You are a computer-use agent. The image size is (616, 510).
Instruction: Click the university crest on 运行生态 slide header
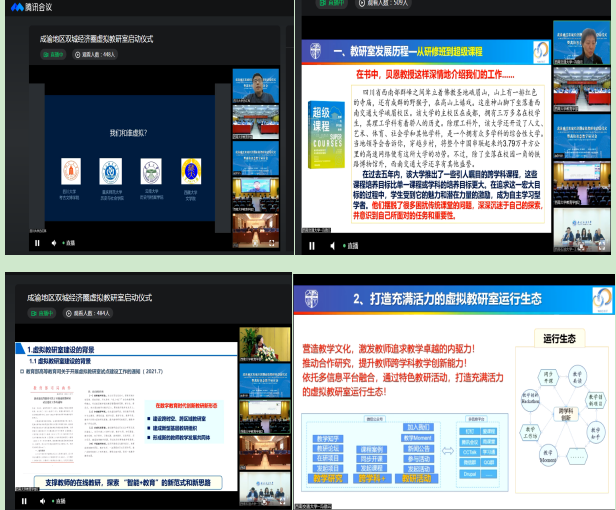[312, 299]
